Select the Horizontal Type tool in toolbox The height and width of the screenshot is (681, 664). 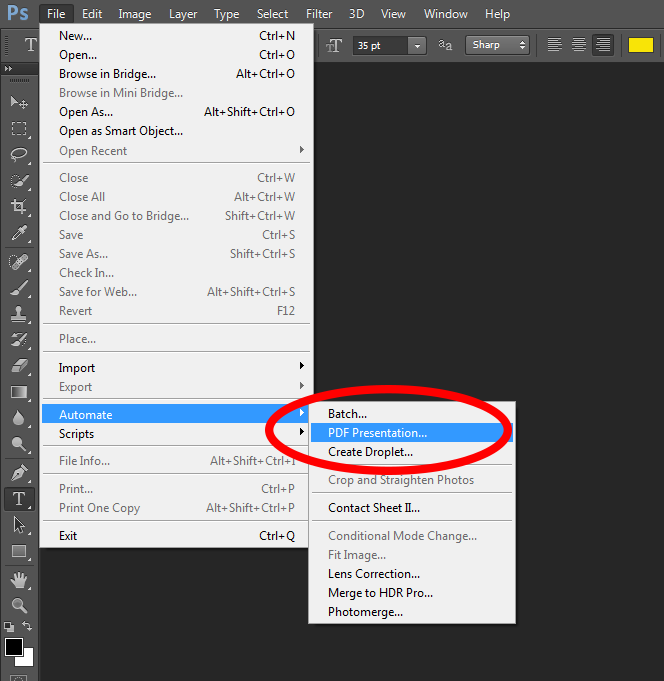coord(19,499)
